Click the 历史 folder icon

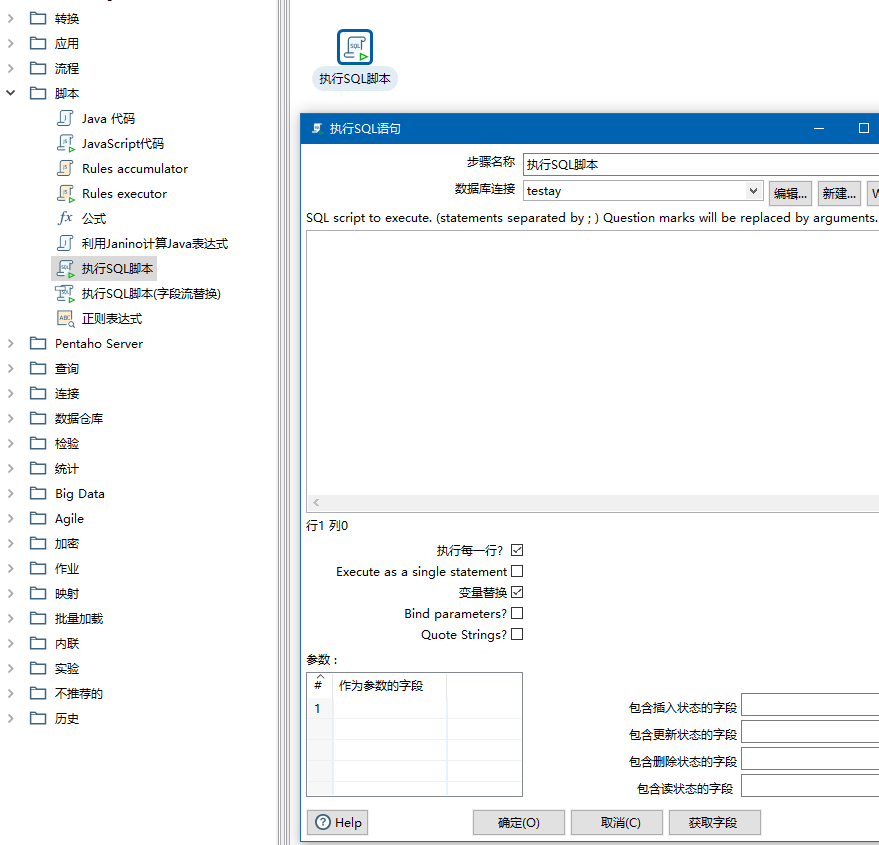pos(38,718)
